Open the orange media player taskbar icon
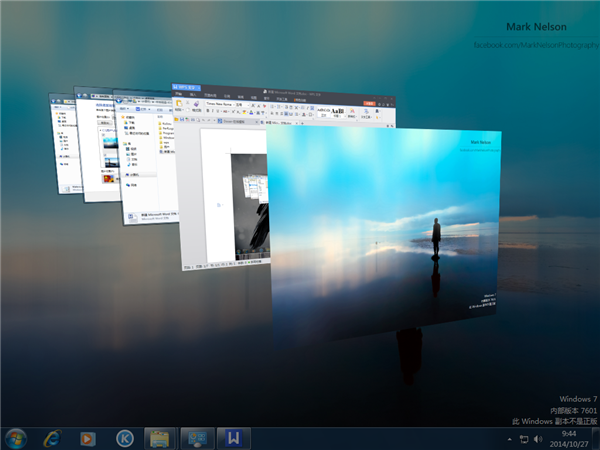The height and width of the screenshot is (450, 600). (x=88, y=437)
